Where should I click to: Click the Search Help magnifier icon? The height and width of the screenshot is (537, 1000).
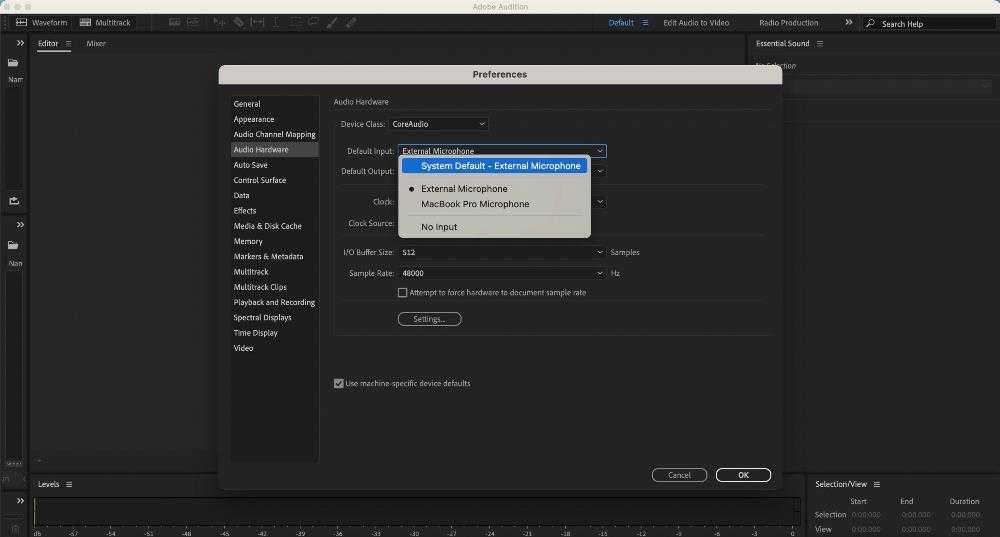point(871,23)
